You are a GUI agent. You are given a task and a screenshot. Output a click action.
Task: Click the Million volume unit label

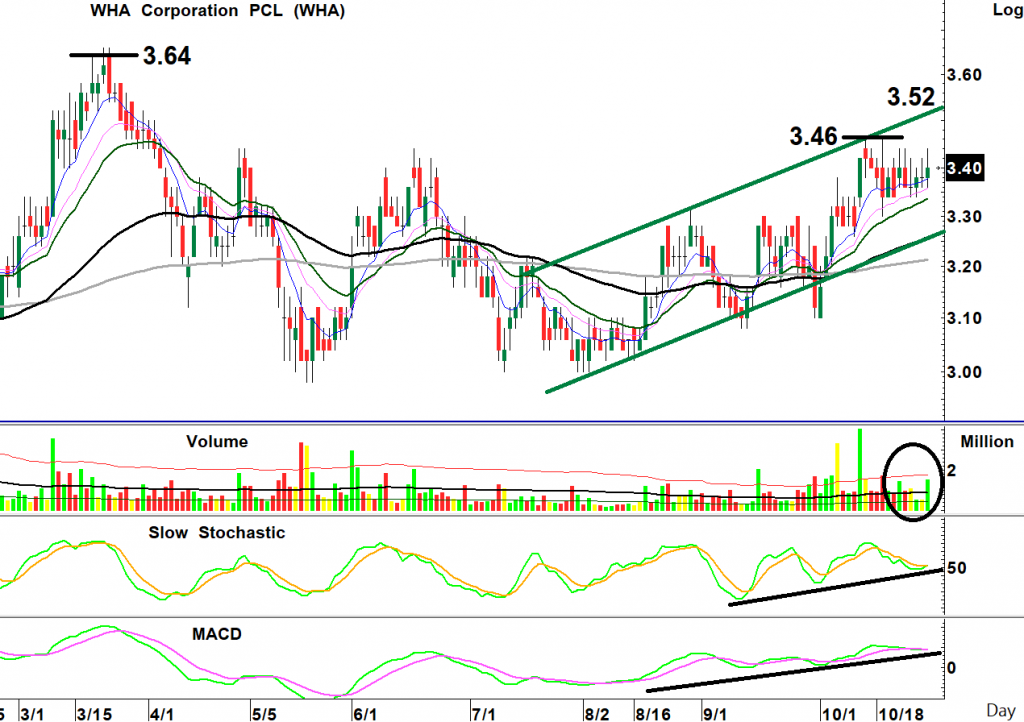click(x=987, y=441)
